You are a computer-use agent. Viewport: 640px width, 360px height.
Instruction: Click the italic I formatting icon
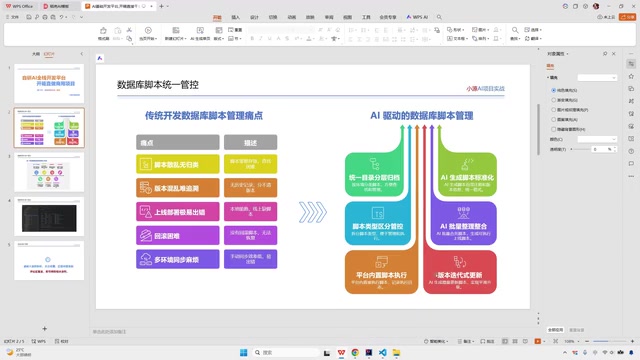click(x=260, y=38)
